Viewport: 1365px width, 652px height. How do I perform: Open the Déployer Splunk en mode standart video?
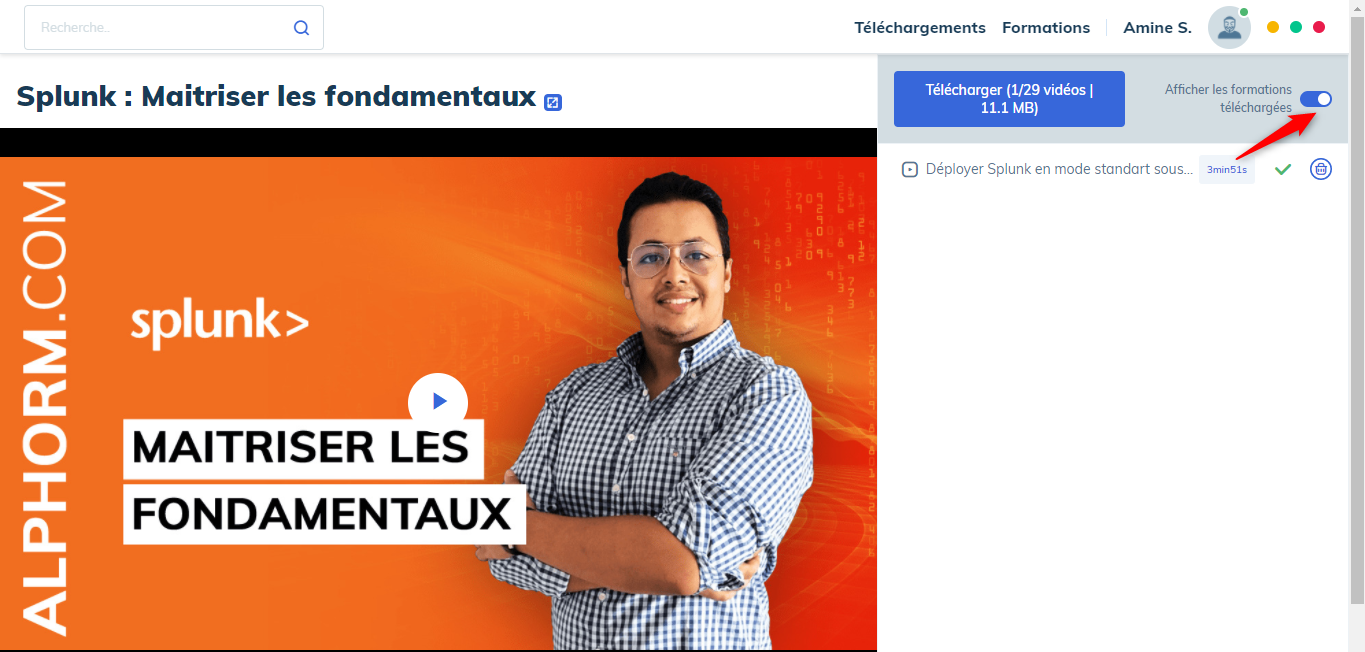[1060, 170]
